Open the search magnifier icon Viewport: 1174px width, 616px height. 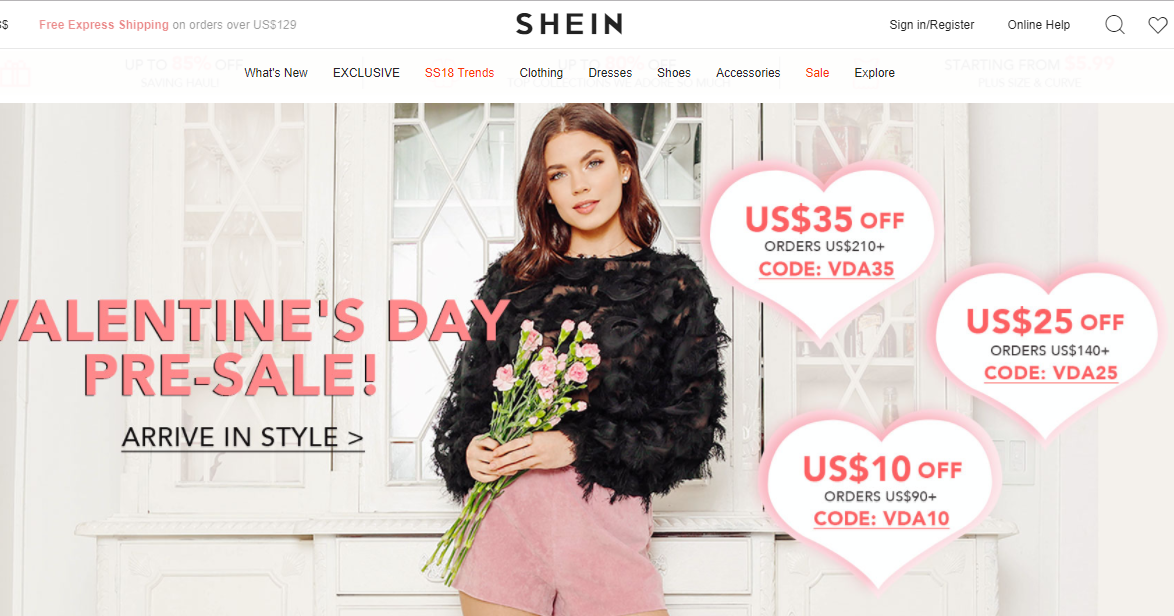(x=1115, y=25)
